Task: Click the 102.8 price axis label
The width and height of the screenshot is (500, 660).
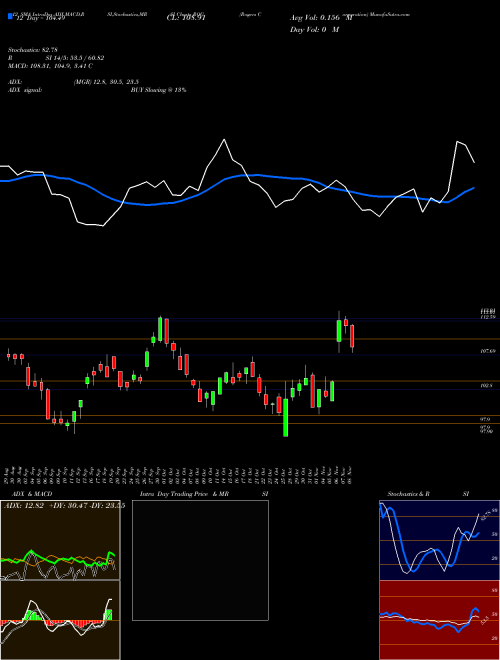Action: click(487, 386)
